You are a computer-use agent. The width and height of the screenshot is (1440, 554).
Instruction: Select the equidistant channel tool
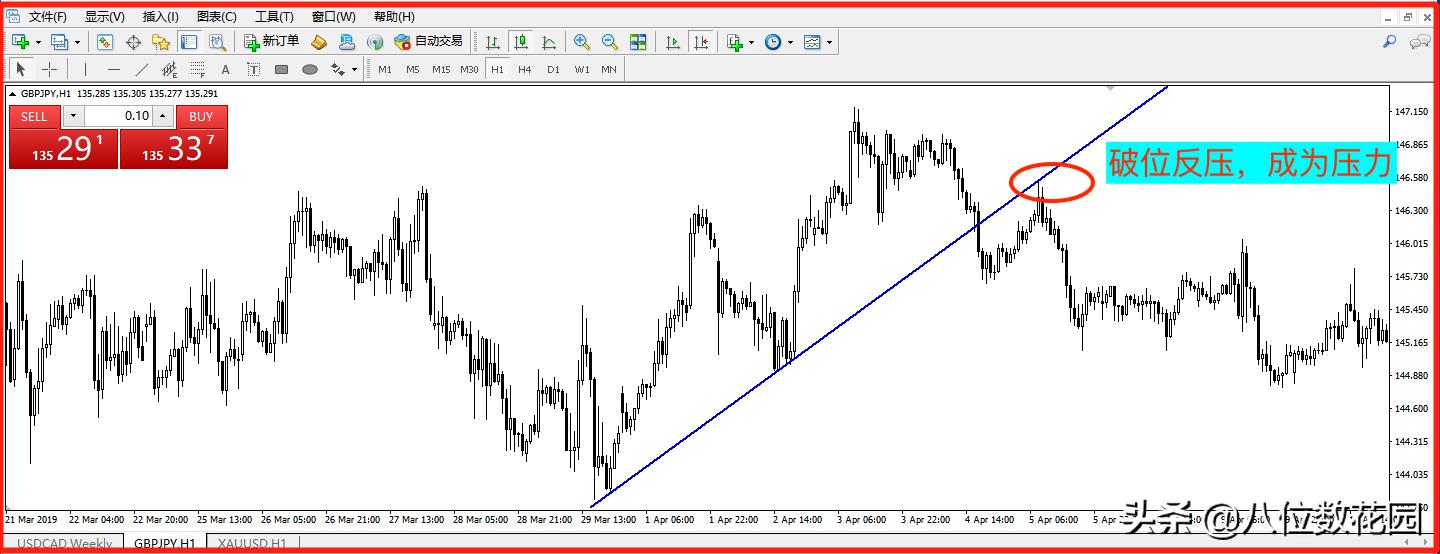click(x=169, y=69)
